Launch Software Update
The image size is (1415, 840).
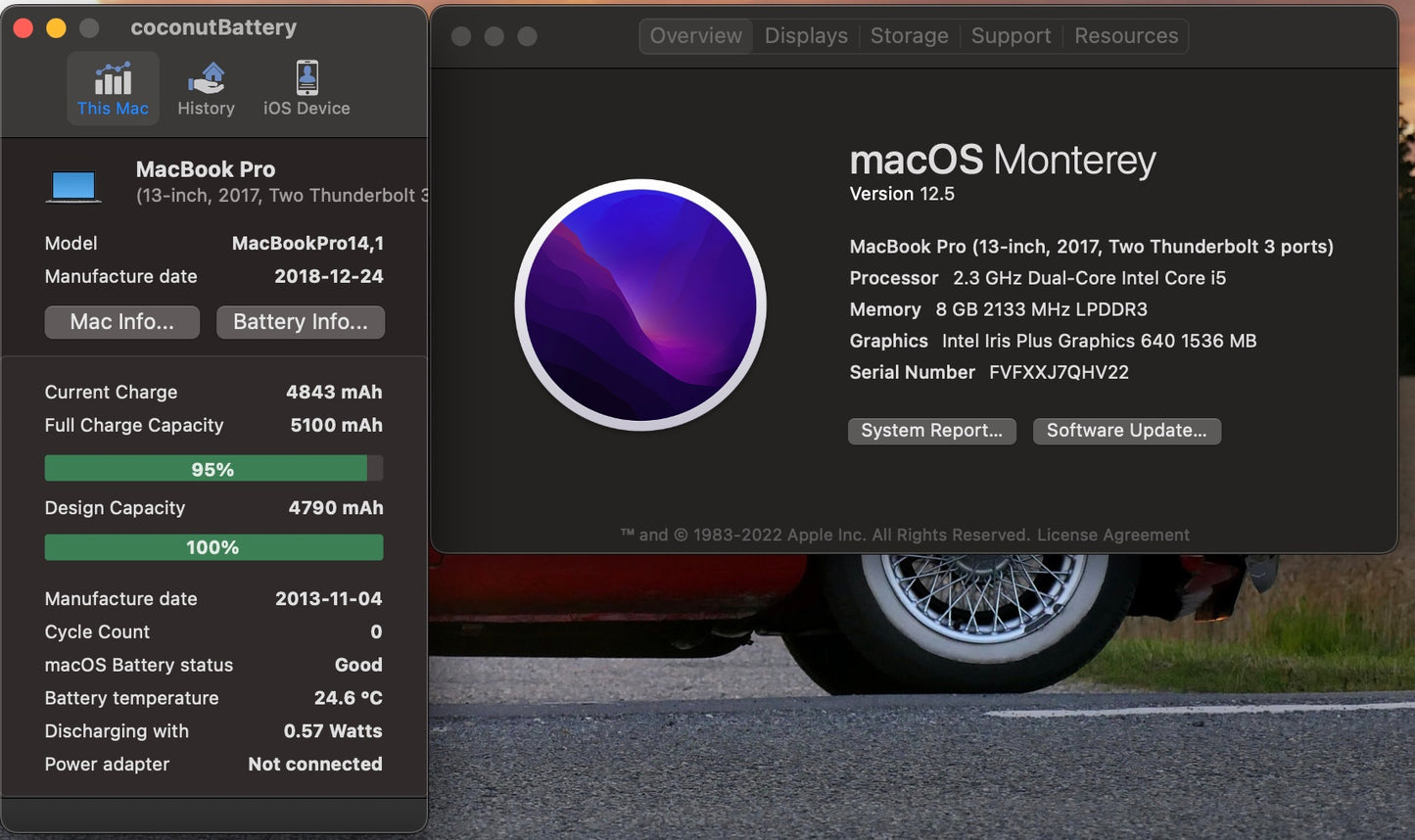click(x=1126, y=431)
